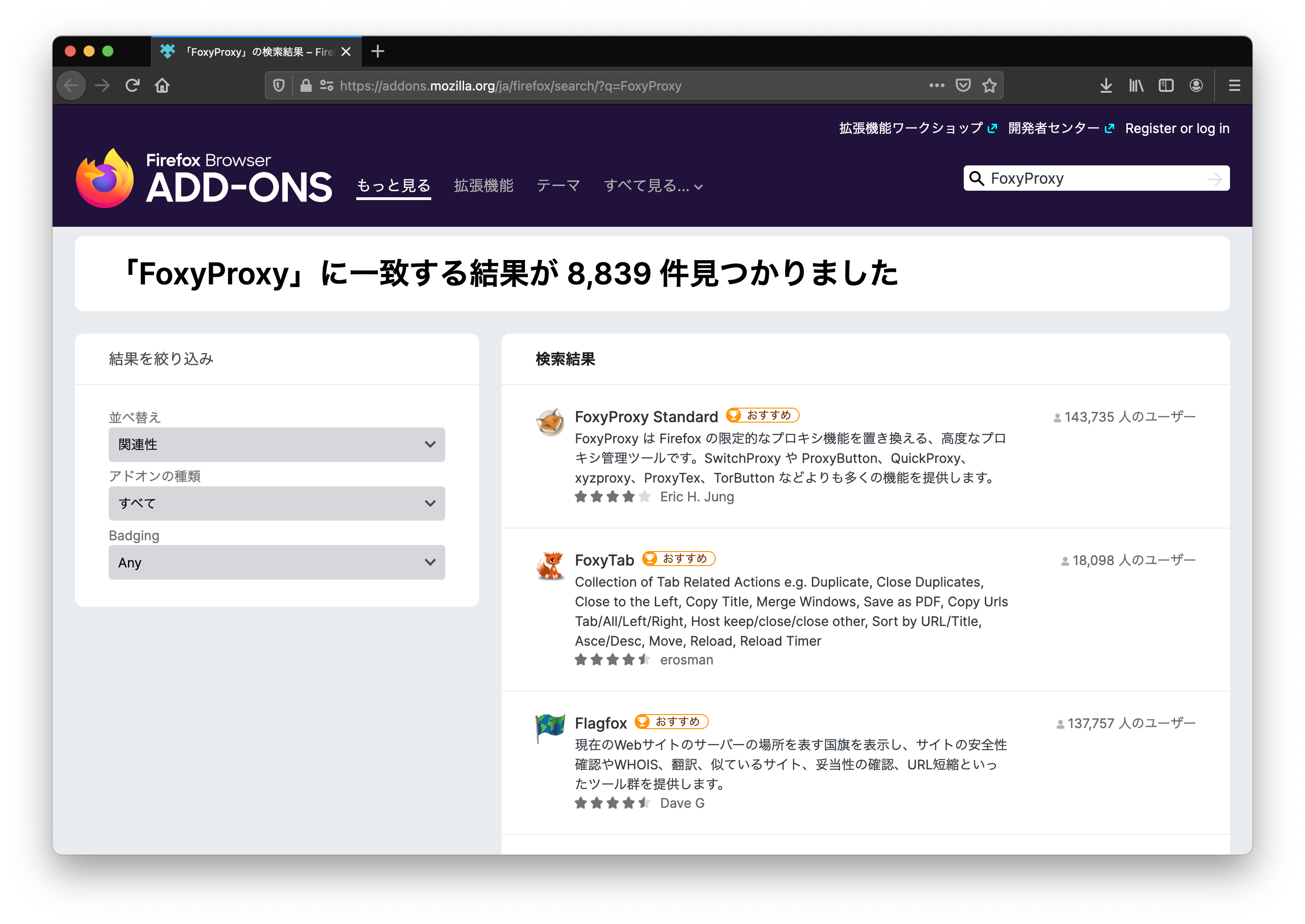Viewport: 1305px width, 924px height.
Task: Save page to Pocket icon
Action: pos(963,86)
